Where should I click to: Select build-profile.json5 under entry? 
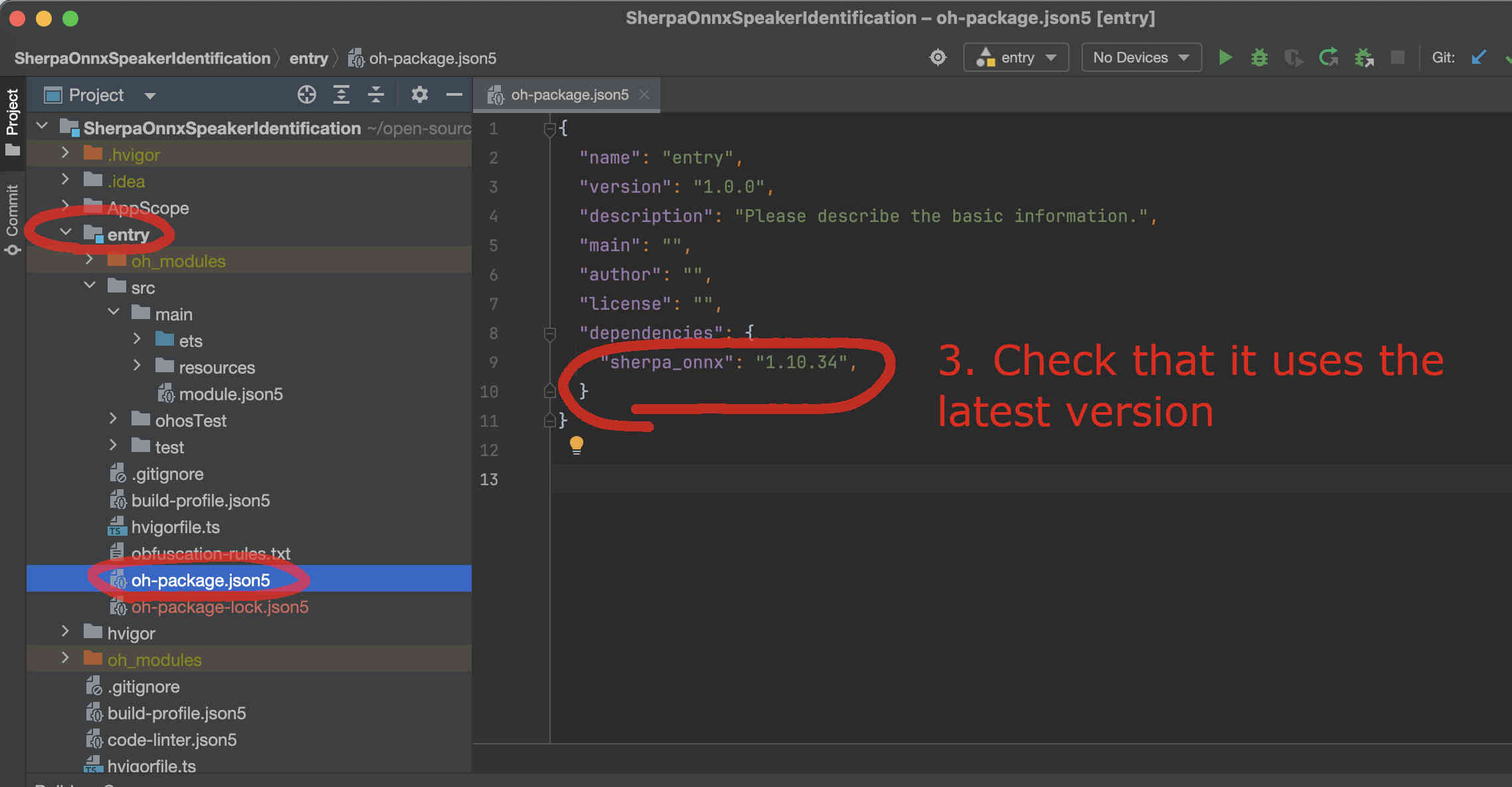[x=201, y=501]
